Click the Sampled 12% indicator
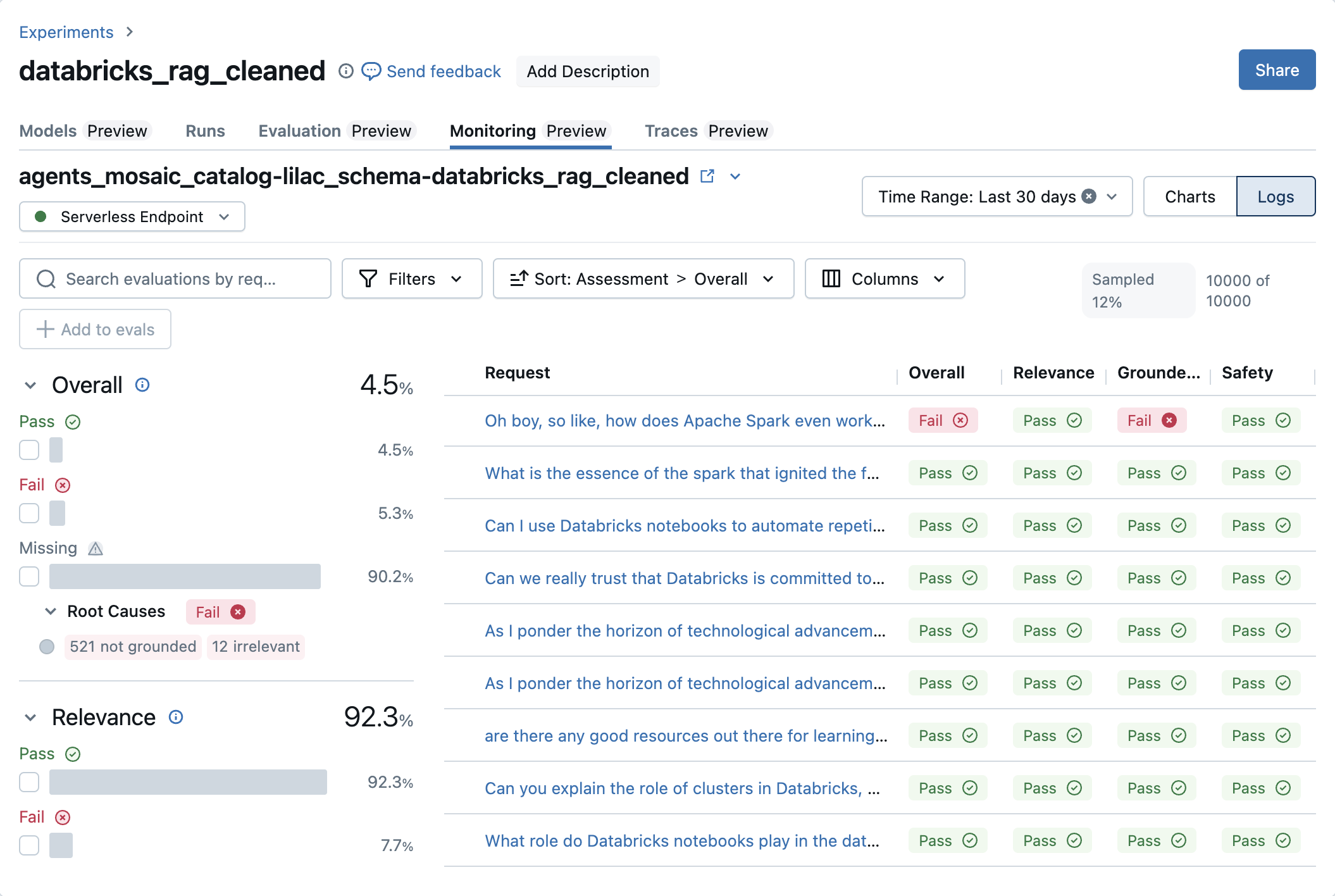Screen dimensions: 1335x896 click(x=1138, y=290)
